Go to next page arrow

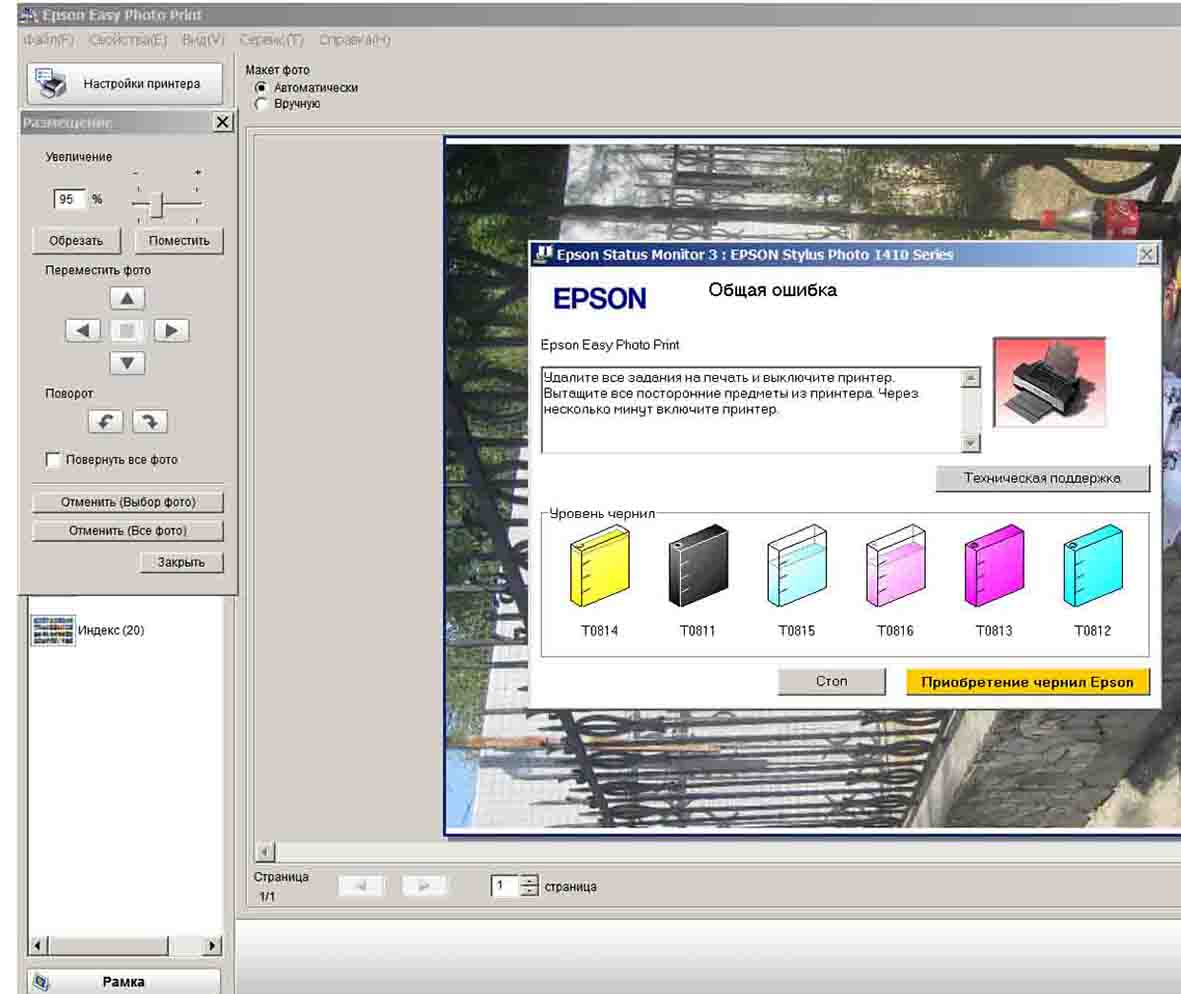coord(424,886)
